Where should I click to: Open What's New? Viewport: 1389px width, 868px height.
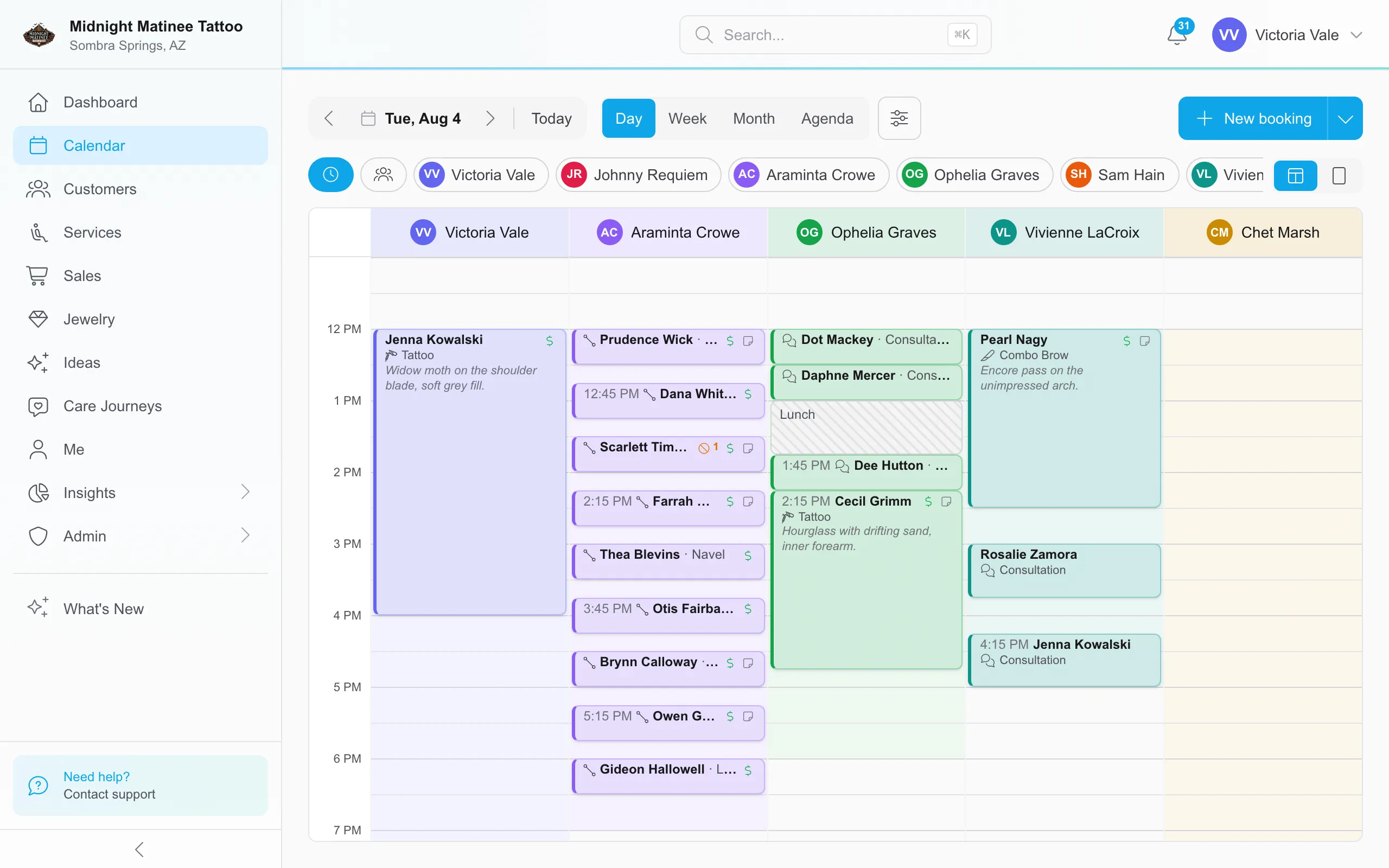(141, 609)
